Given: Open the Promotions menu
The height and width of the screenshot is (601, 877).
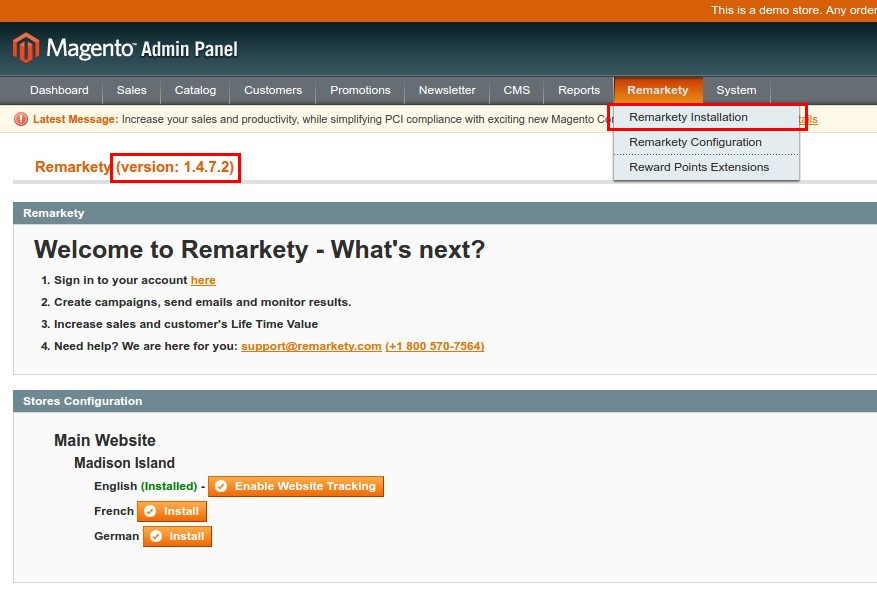Looking at the screenshot, I should coord(360,90).
